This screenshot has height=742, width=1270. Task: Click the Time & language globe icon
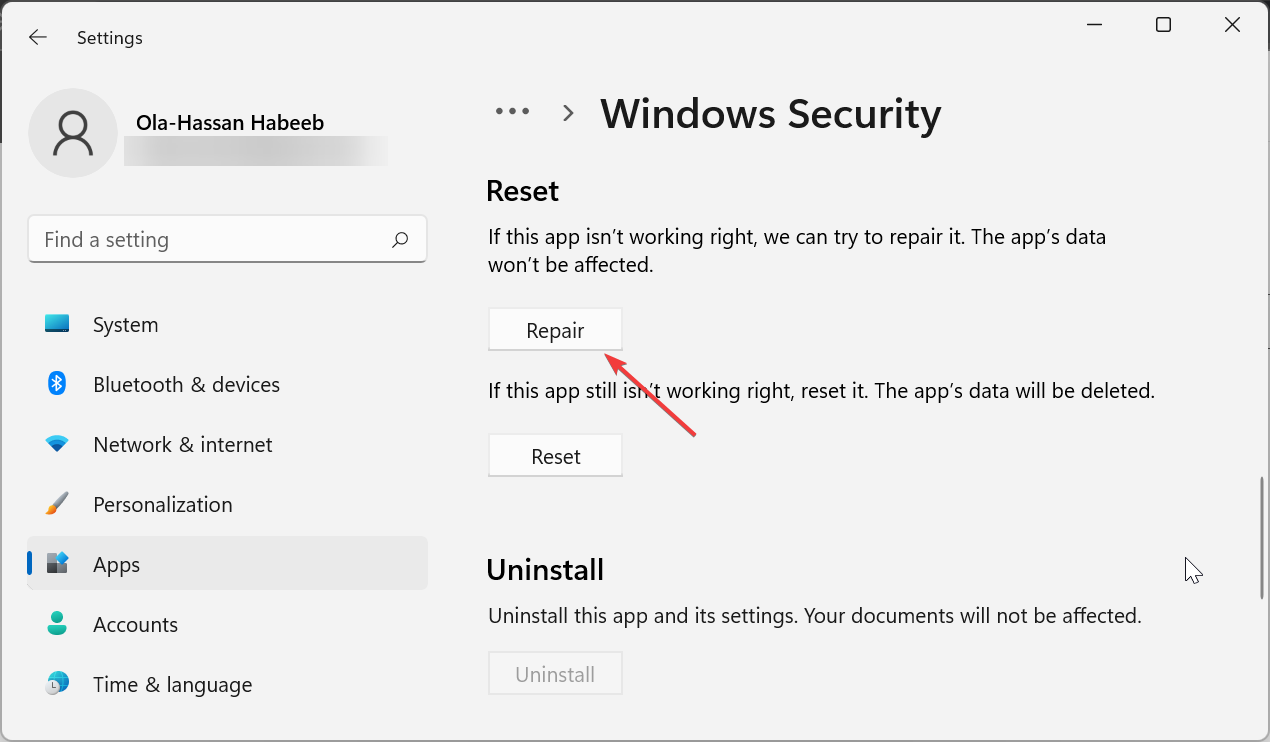(x=57, y=684)
